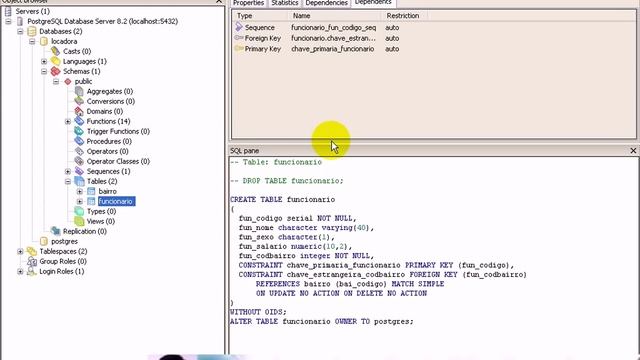Click the public schema icon

tap(68, 82)
